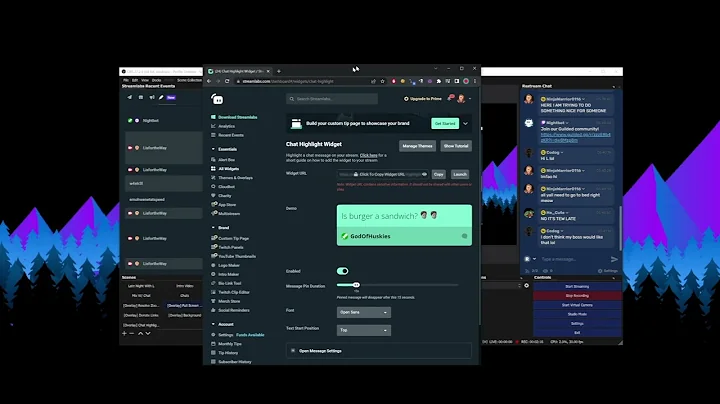This screenshot has height=404, width=720.
Task: Click the Click To Copy Widget URL field
Action: click(x=382, y=174)
